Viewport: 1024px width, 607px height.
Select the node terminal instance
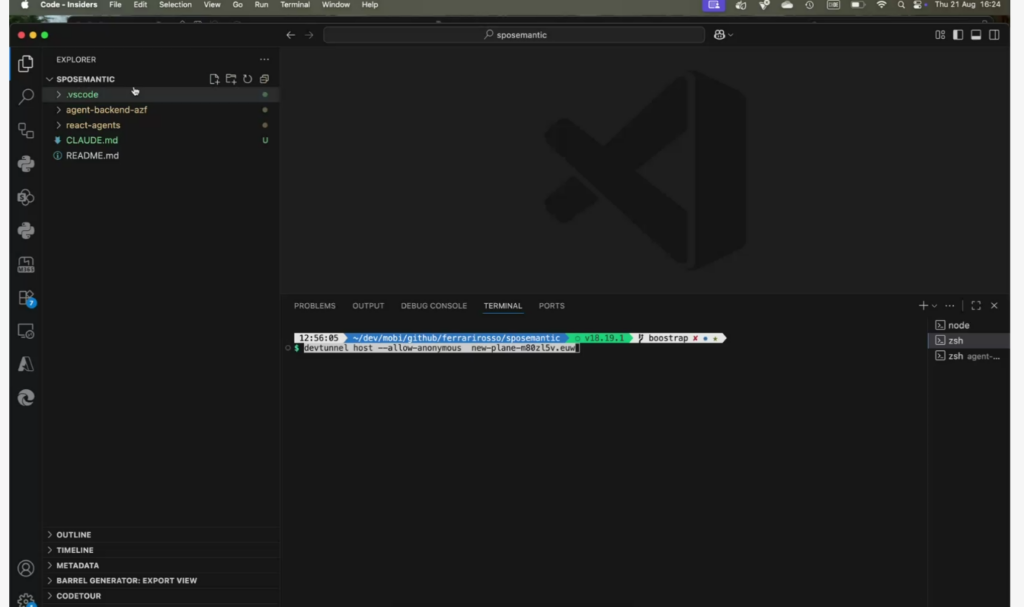(x=968, y=325)
